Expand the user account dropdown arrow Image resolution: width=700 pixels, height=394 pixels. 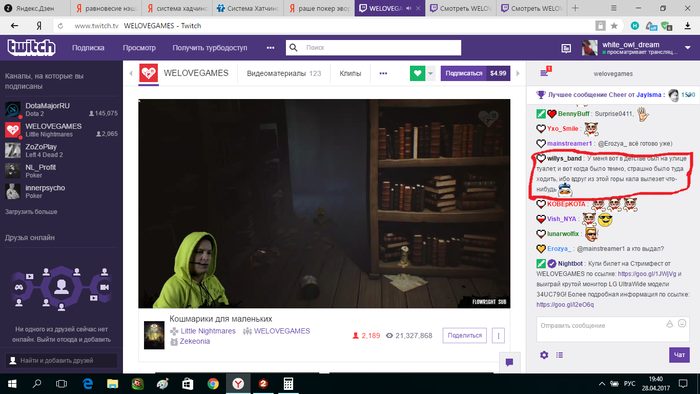point(688,48)
